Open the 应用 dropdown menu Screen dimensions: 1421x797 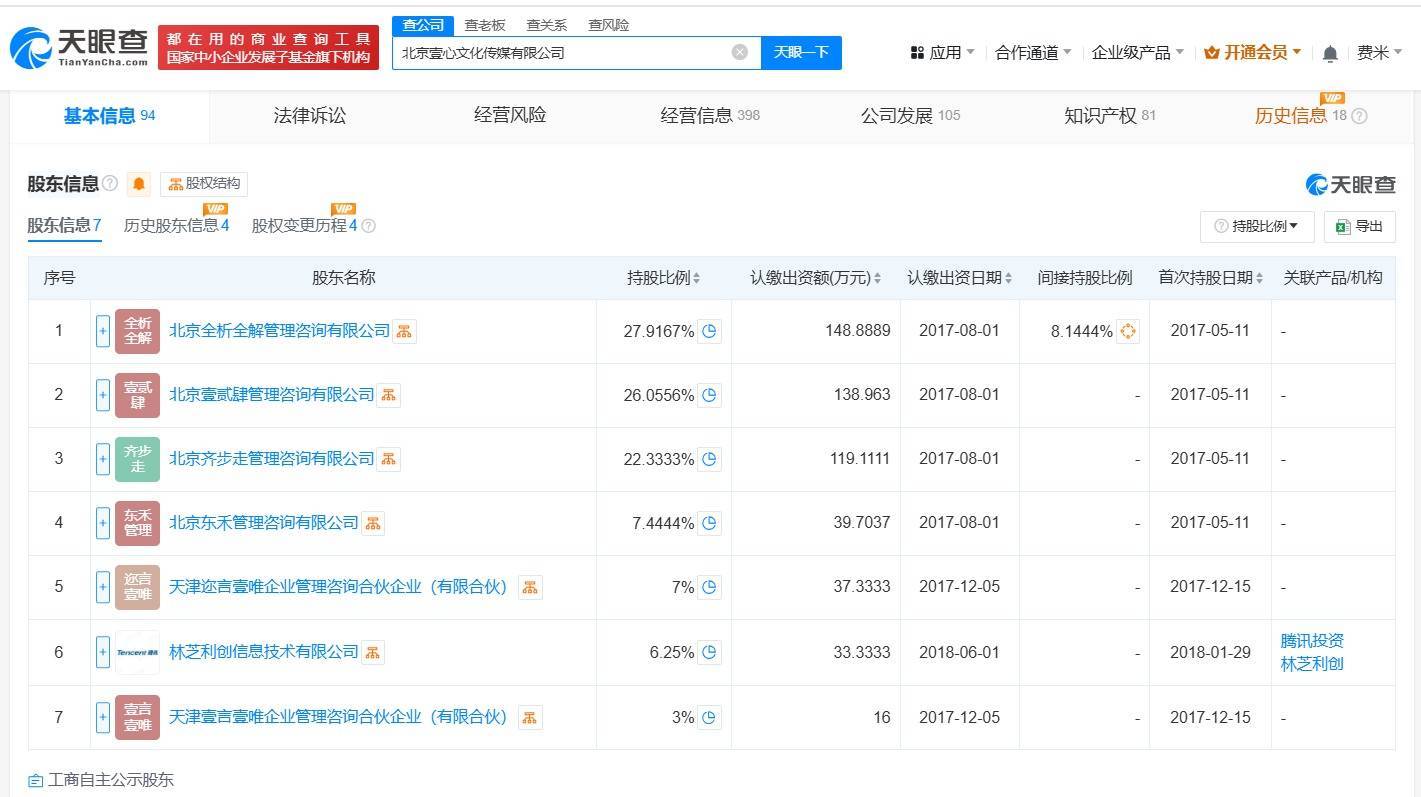[942, 53]
